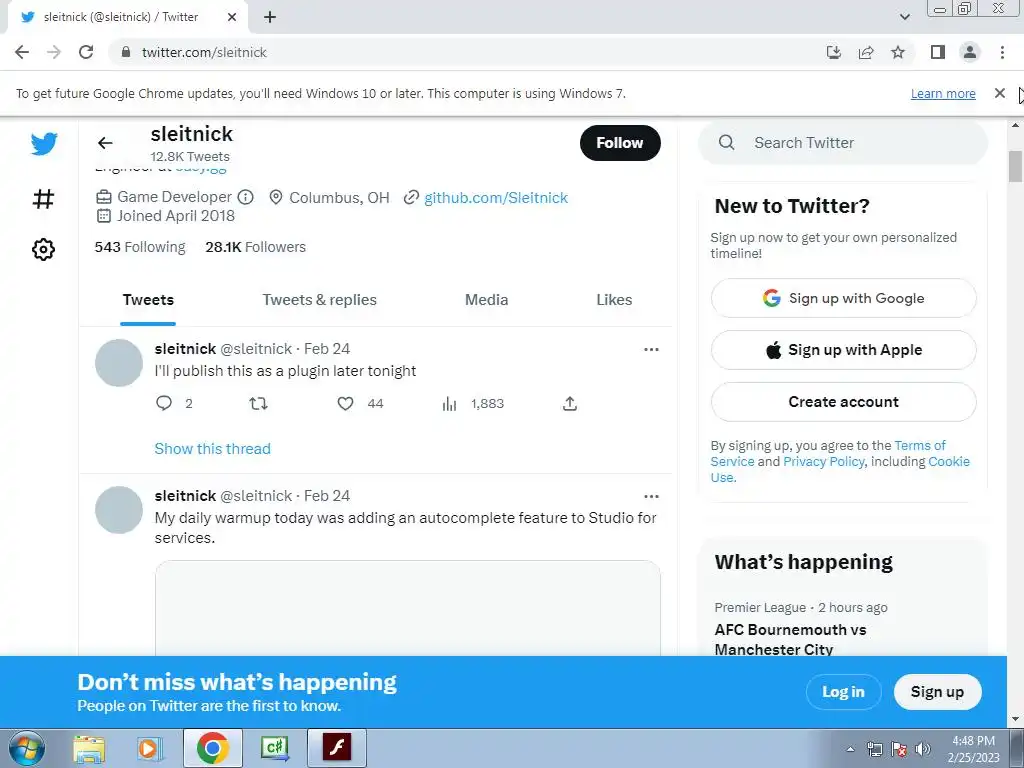Expand the tab search dropdown arrow
The image size is (1024, 768).
coord(904,17)
